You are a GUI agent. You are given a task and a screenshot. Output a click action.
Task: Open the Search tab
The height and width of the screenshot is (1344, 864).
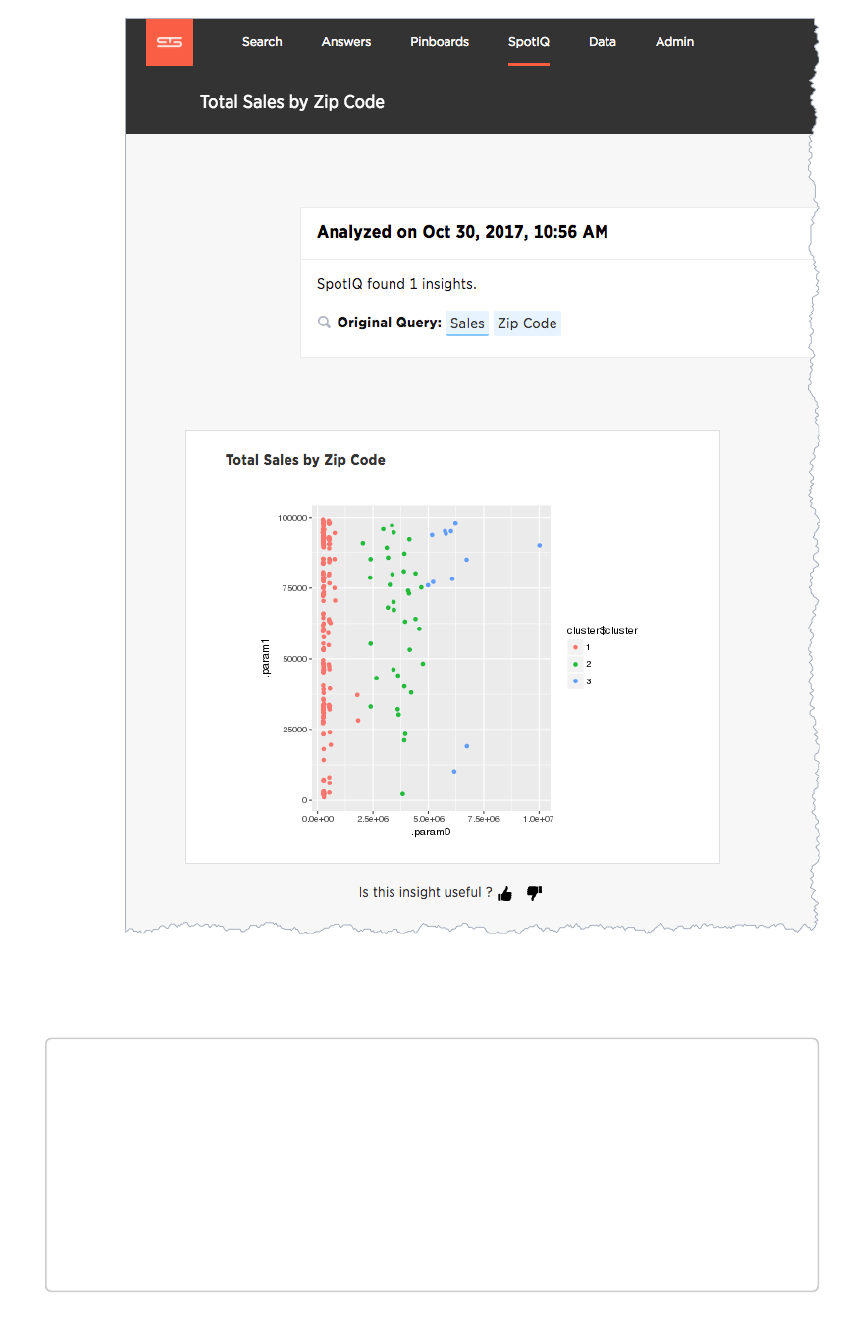click(x=262, y=42)
